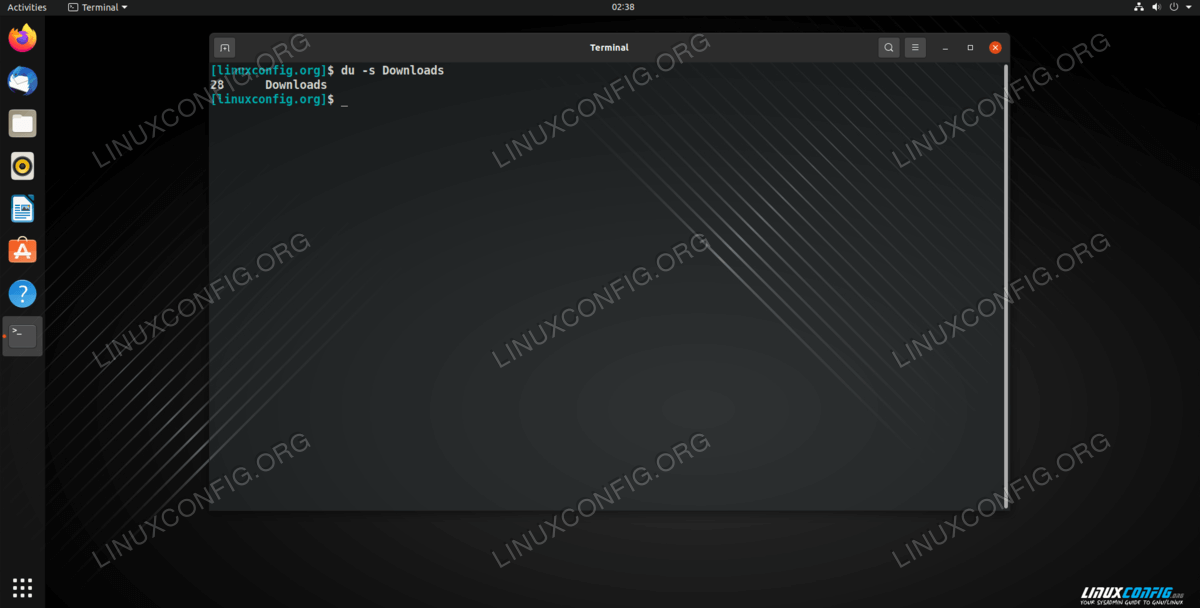The image size is (1200, 608).
Task: Expand the Terminal app menu
Action: pyautogui.click(x=98, y=7)
